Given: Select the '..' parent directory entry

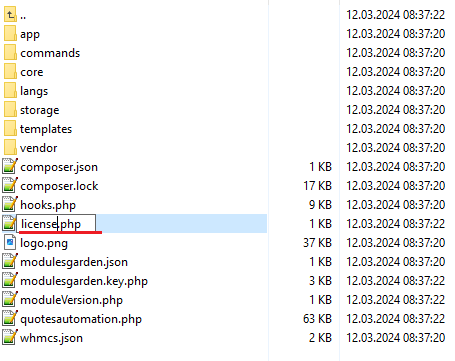Looking at the screenshot, I should click(23, 16).
